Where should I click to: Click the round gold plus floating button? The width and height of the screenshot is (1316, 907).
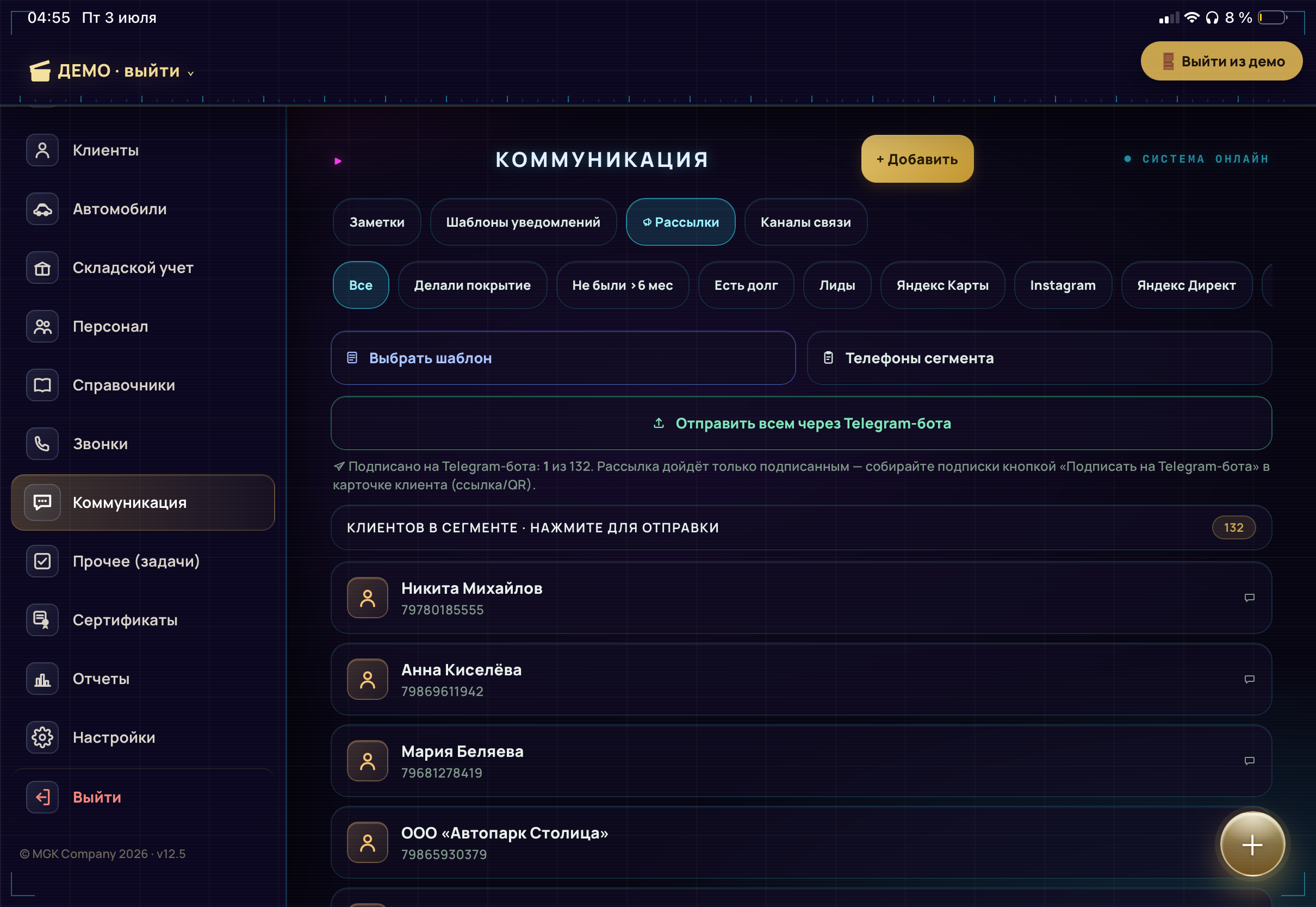click(x=1252, y=844)
